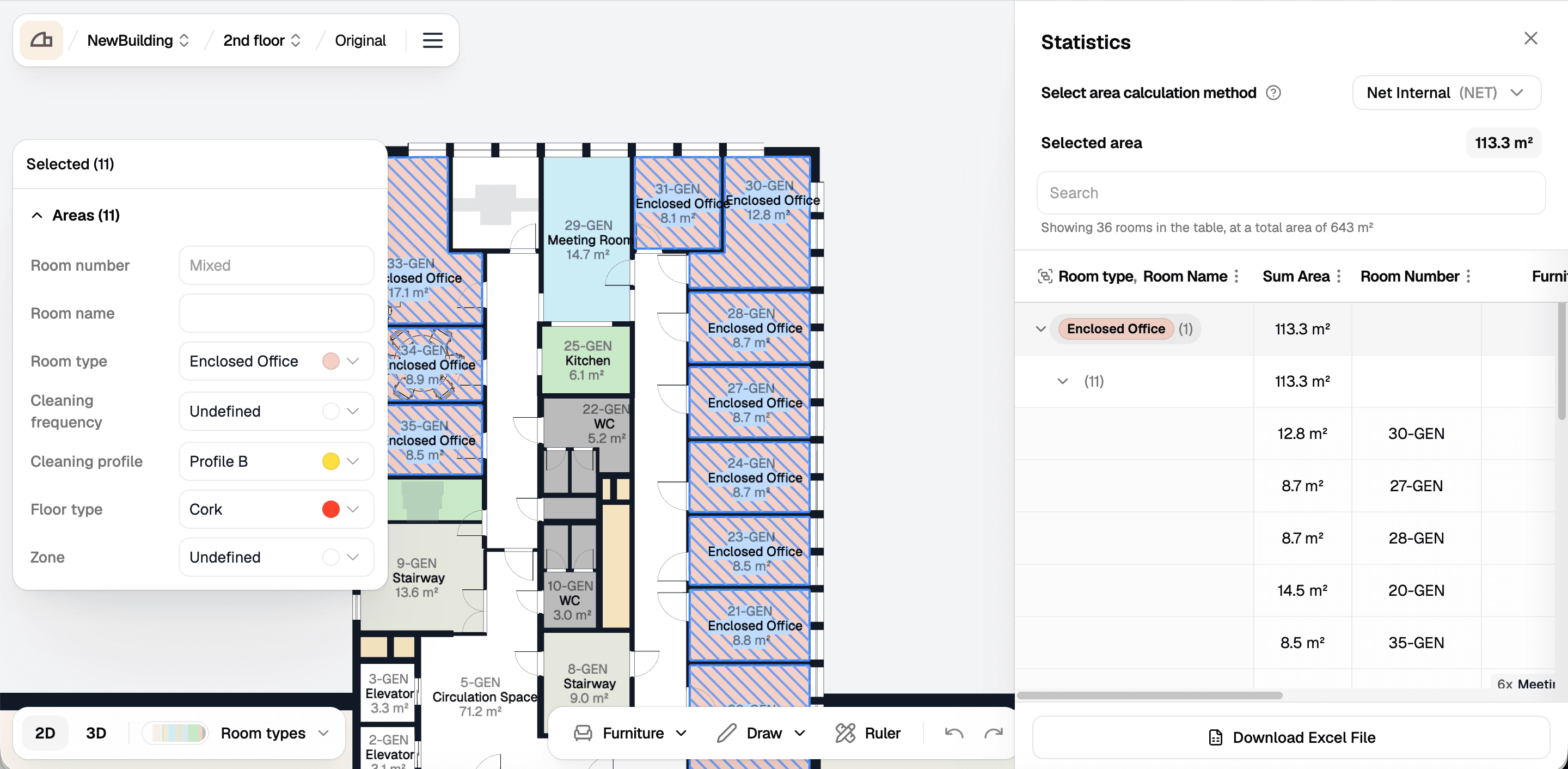Click the Room number field
Screen dimensions: 1568x769
277,265
